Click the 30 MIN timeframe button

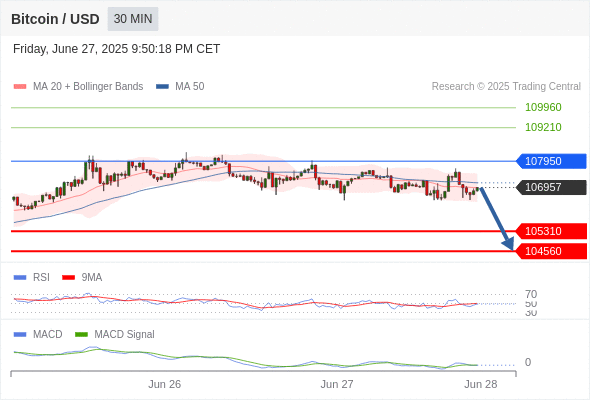(x=133, y=19)
